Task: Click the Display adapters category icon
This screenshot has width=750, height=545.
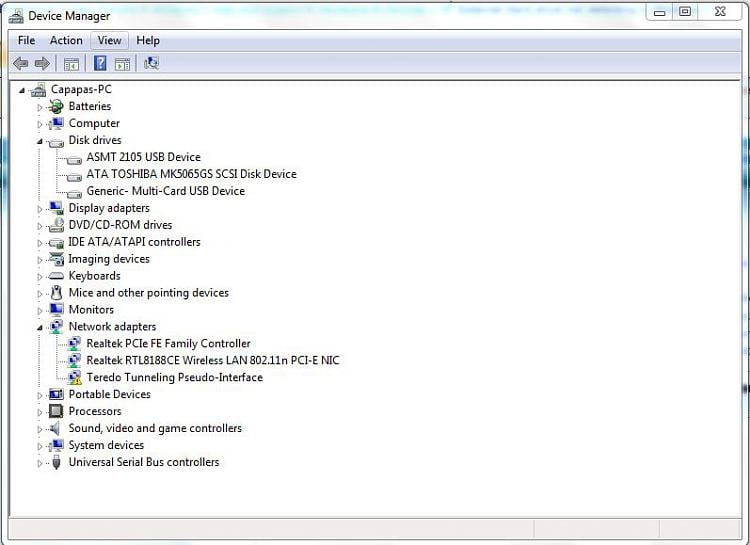Action: 56,208
